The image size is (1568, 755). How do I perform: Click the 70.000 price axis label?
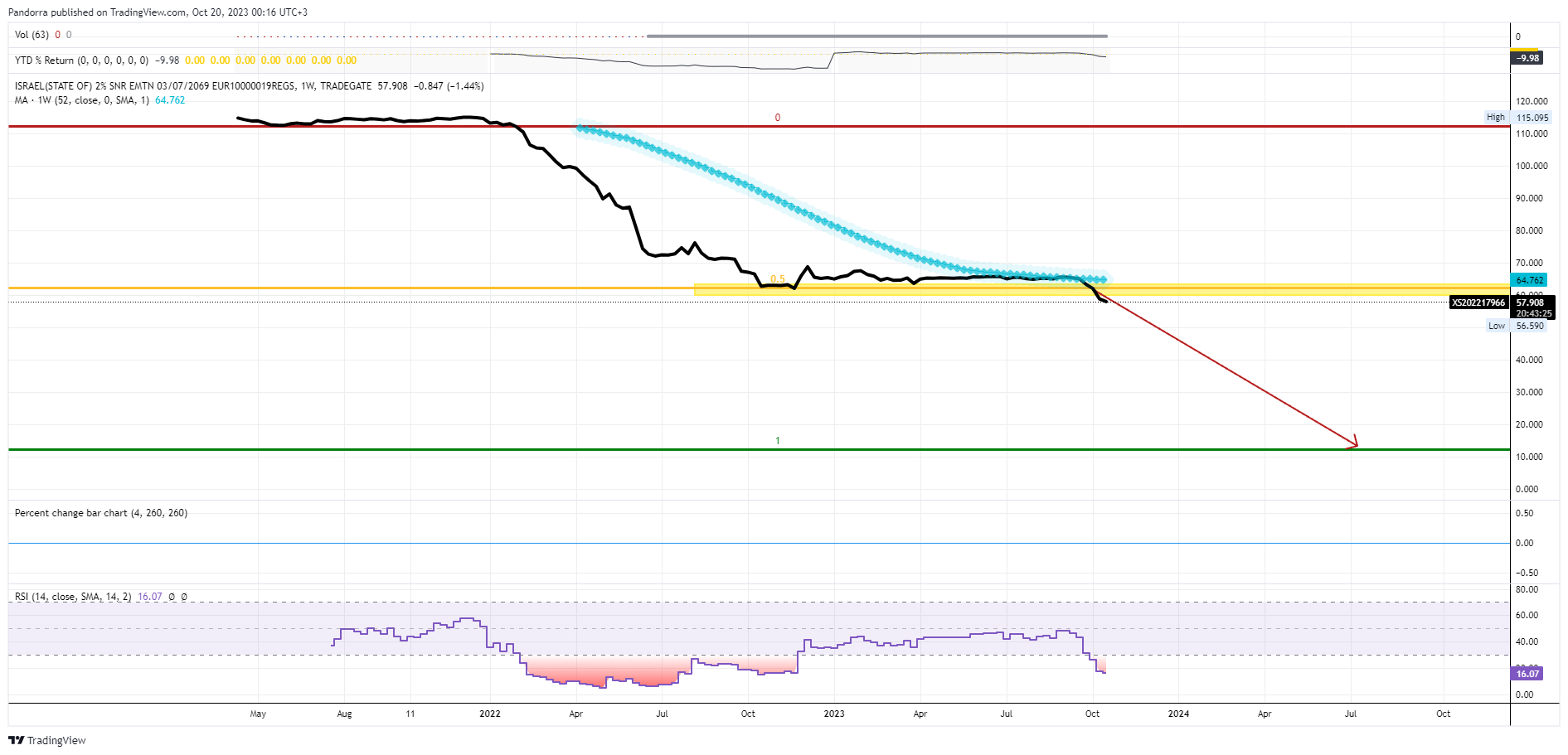(1529, 263)
